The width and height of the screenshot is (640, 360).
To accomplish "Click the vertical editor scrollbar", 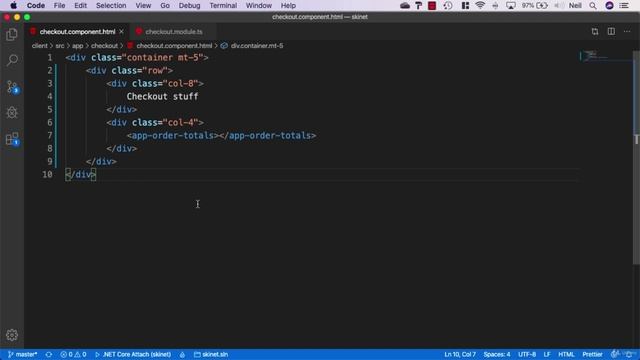I will point(636,159).
